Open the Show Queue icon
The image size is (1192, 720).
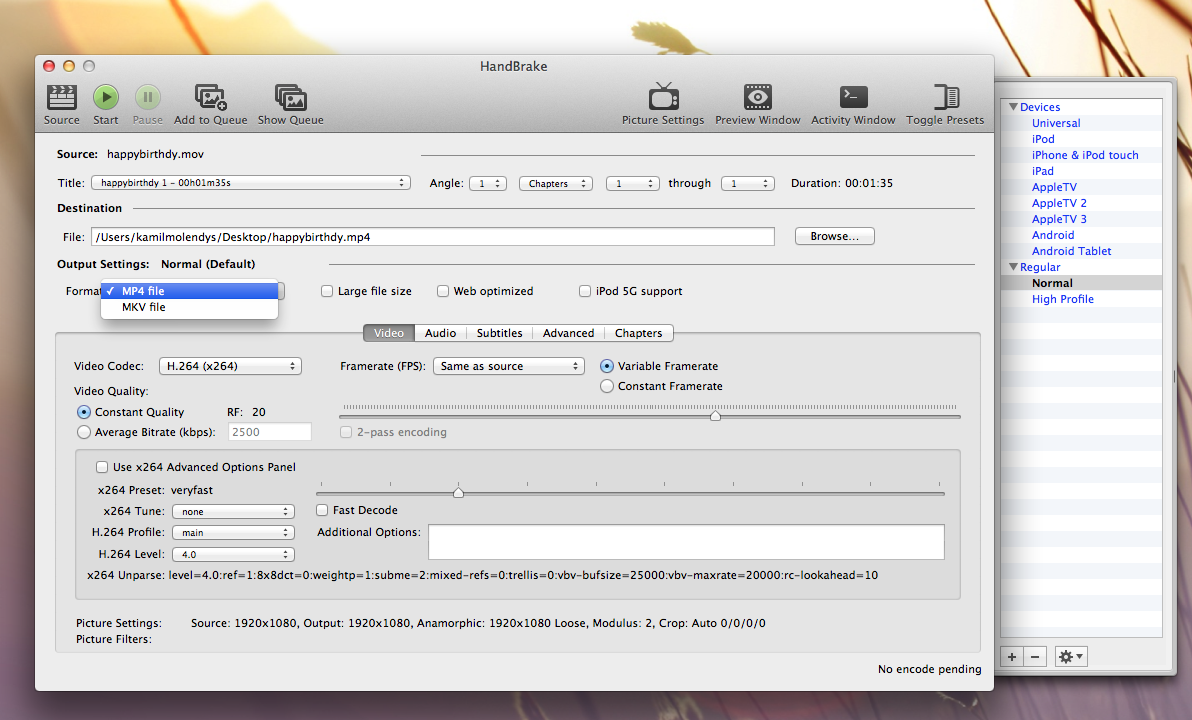tap(290, 98)
